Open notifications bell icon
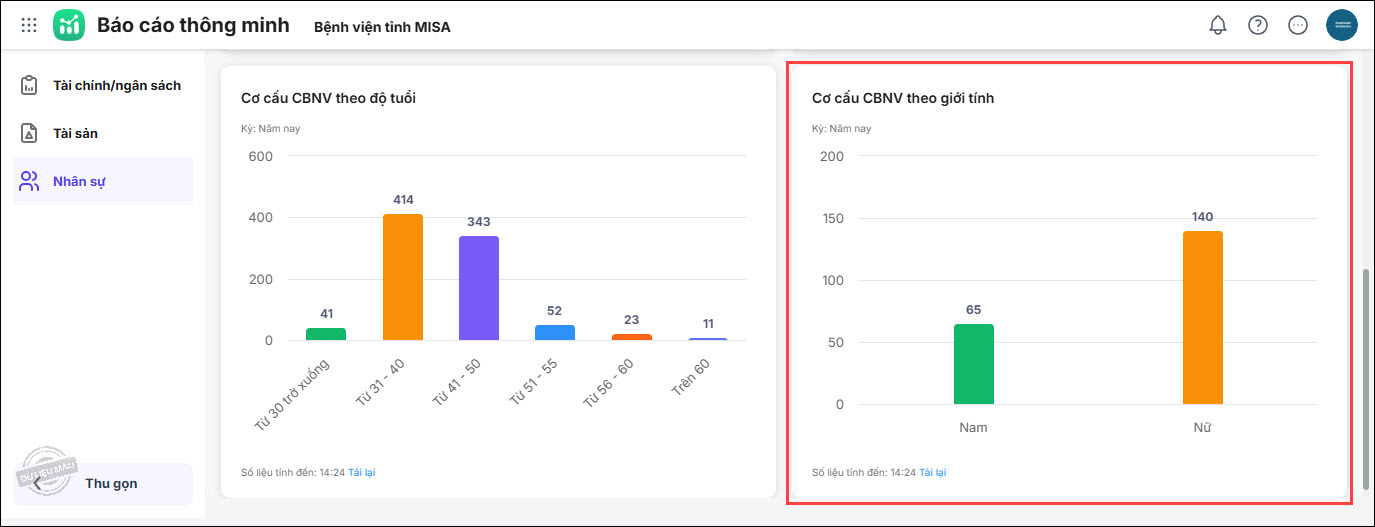 [x=1218, y=25]
